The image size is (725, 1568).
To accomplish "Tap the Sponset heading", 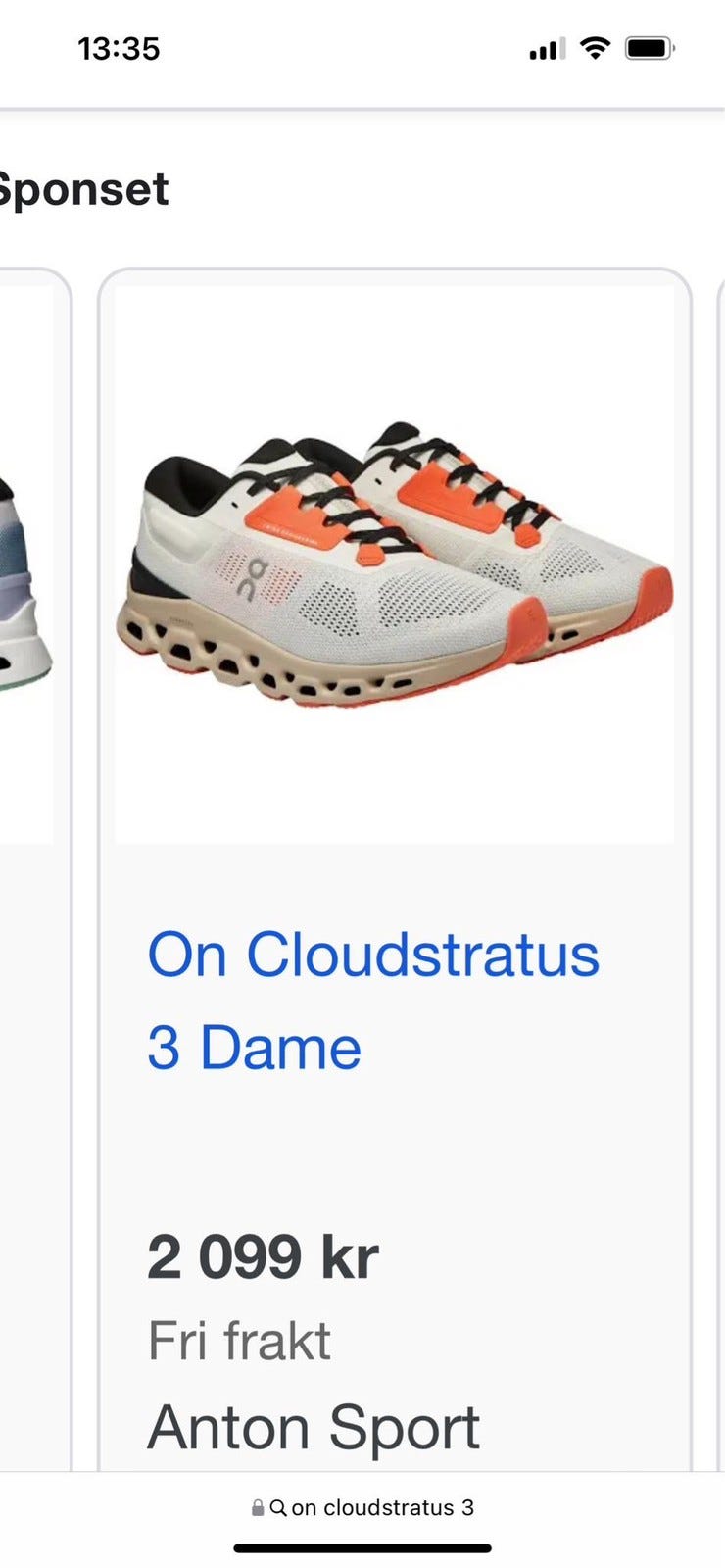I will tap(84, 189).
